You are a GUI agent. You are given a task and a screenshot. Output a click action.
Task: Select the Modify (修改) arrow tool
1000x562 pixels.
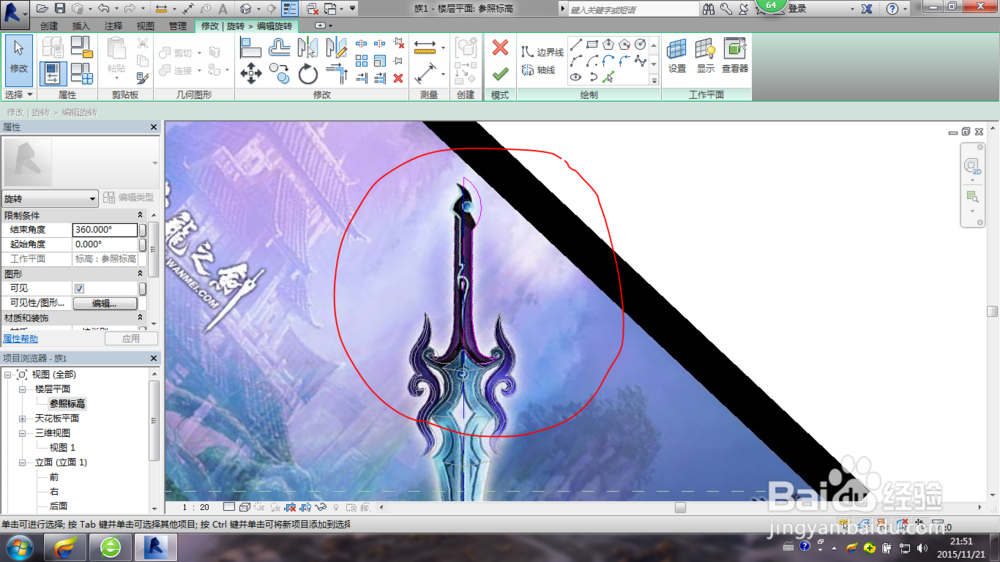[18, 60]
